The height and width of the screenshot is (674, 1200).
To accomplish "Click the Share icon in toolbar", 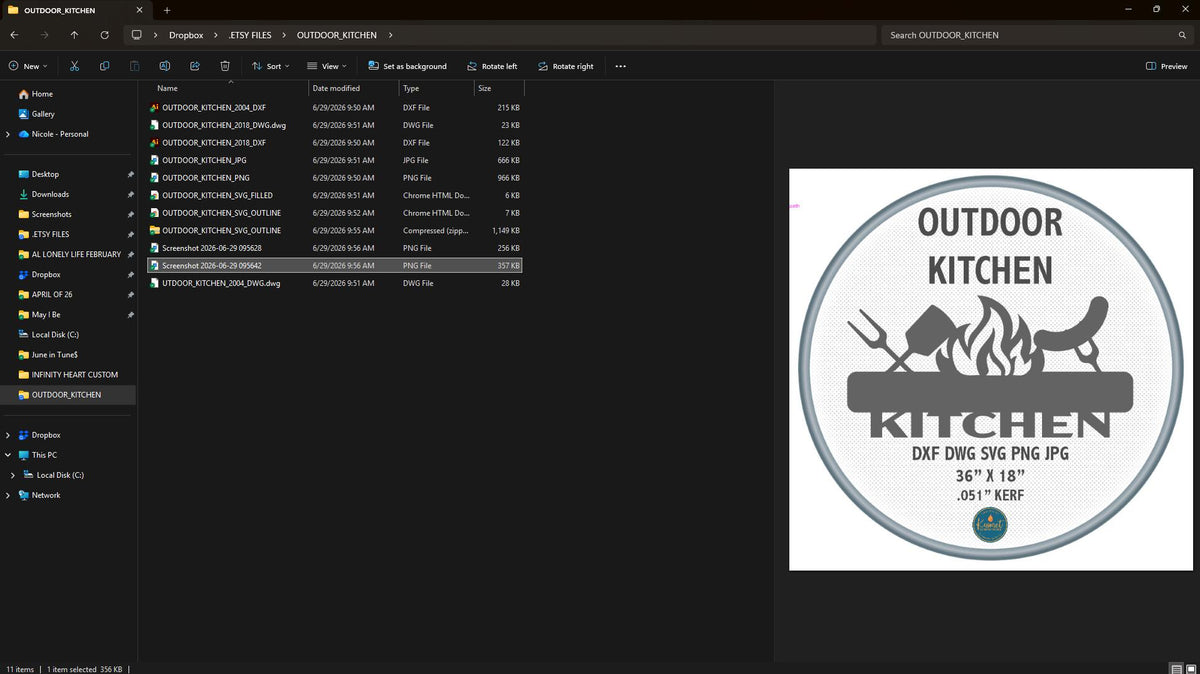I will pos(195,66).
